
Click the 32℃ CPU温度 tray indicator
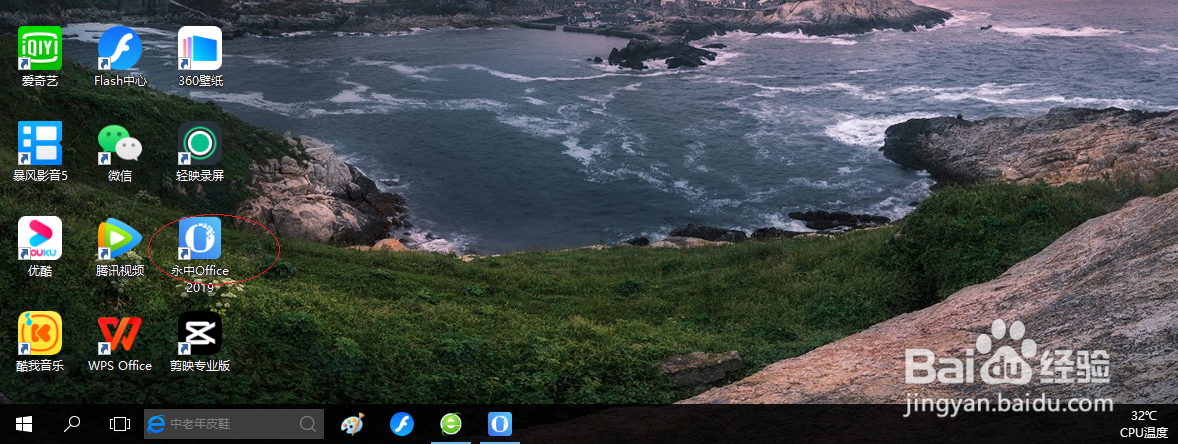tap(1143, 424)
